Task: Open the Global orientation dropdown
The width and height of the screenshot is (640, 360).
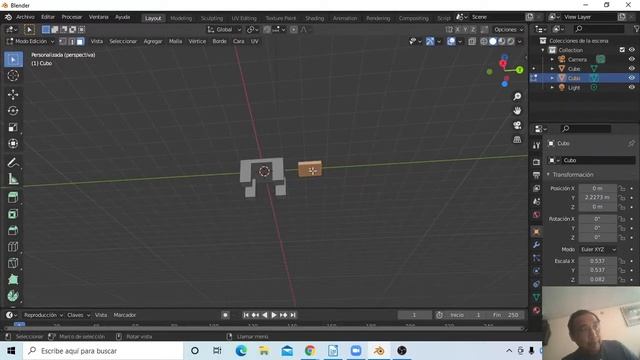Action: 224,29
